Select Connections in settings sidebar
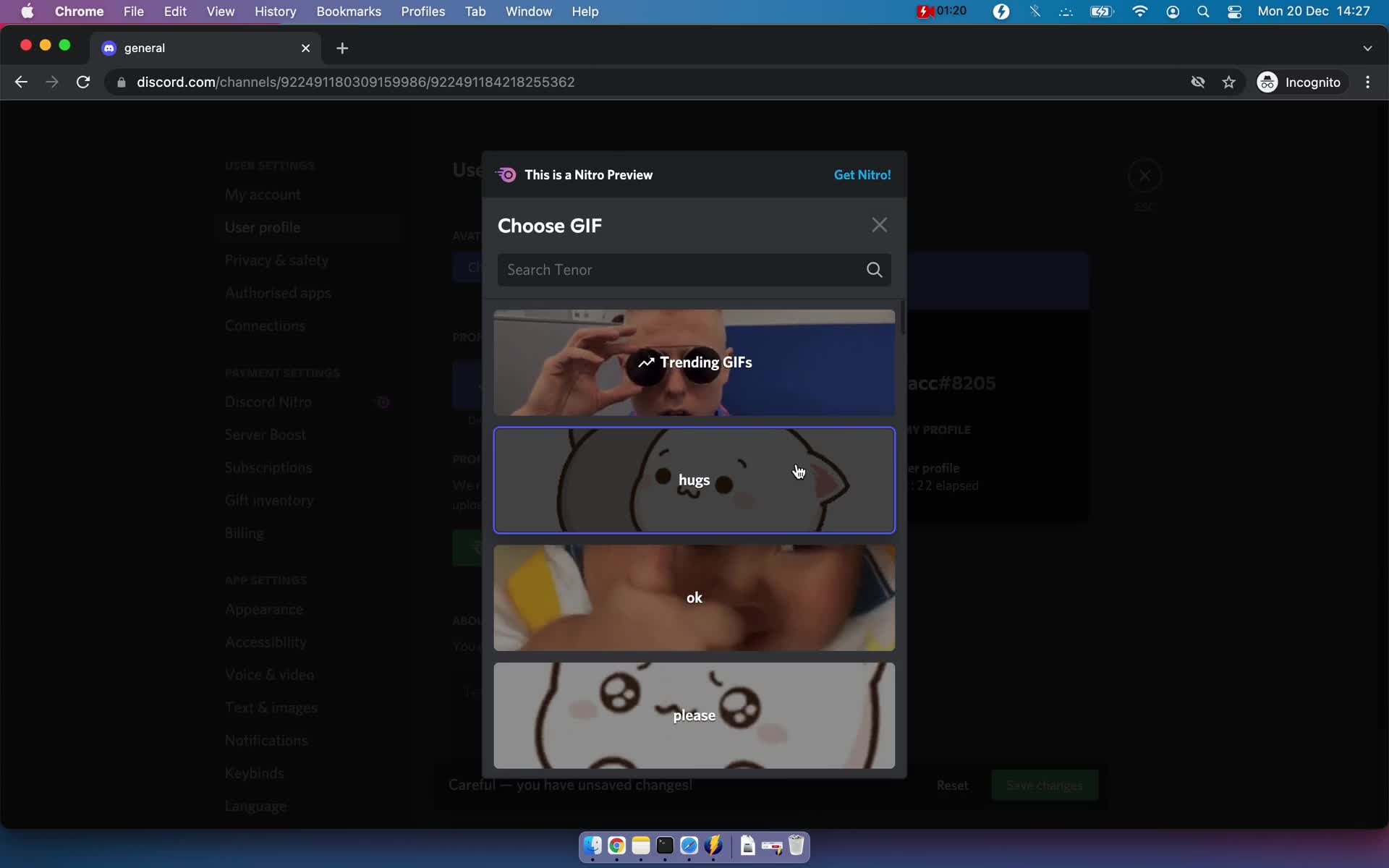The image size is (1389, 868). pos(265,325)
